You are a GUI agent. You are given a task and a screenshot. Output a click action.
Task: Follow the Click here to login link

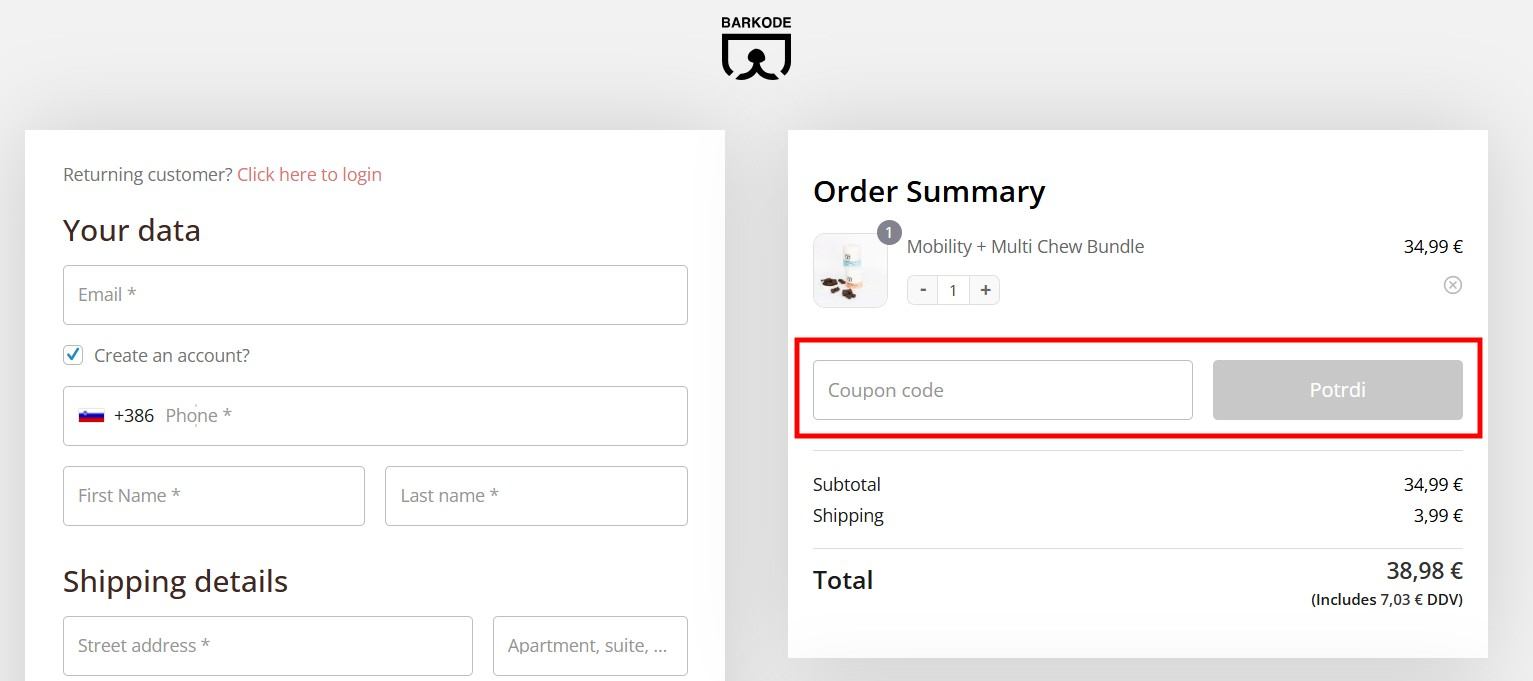[x=309, y=175]
